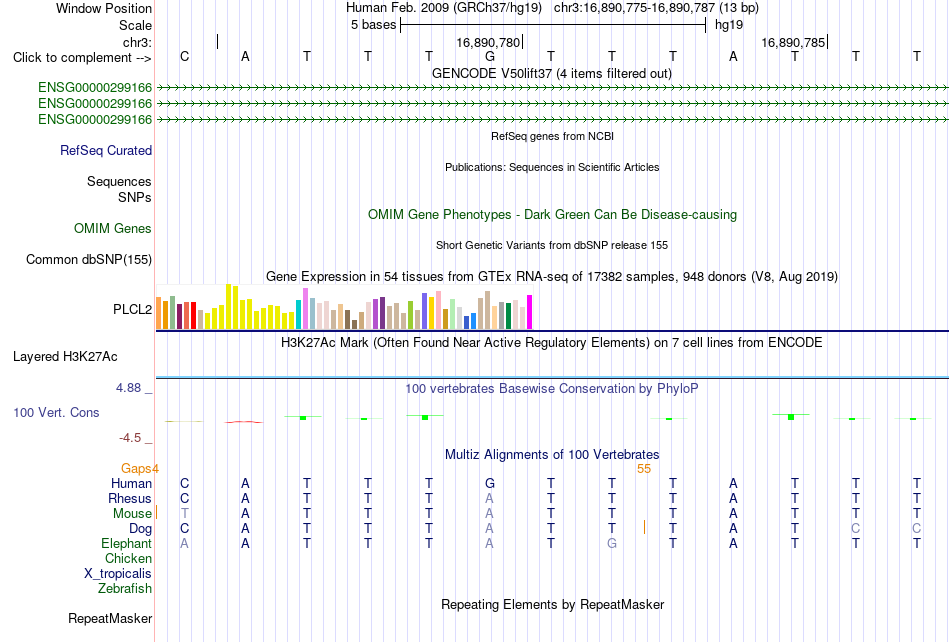Select the G base in complement row

[490, 56]
